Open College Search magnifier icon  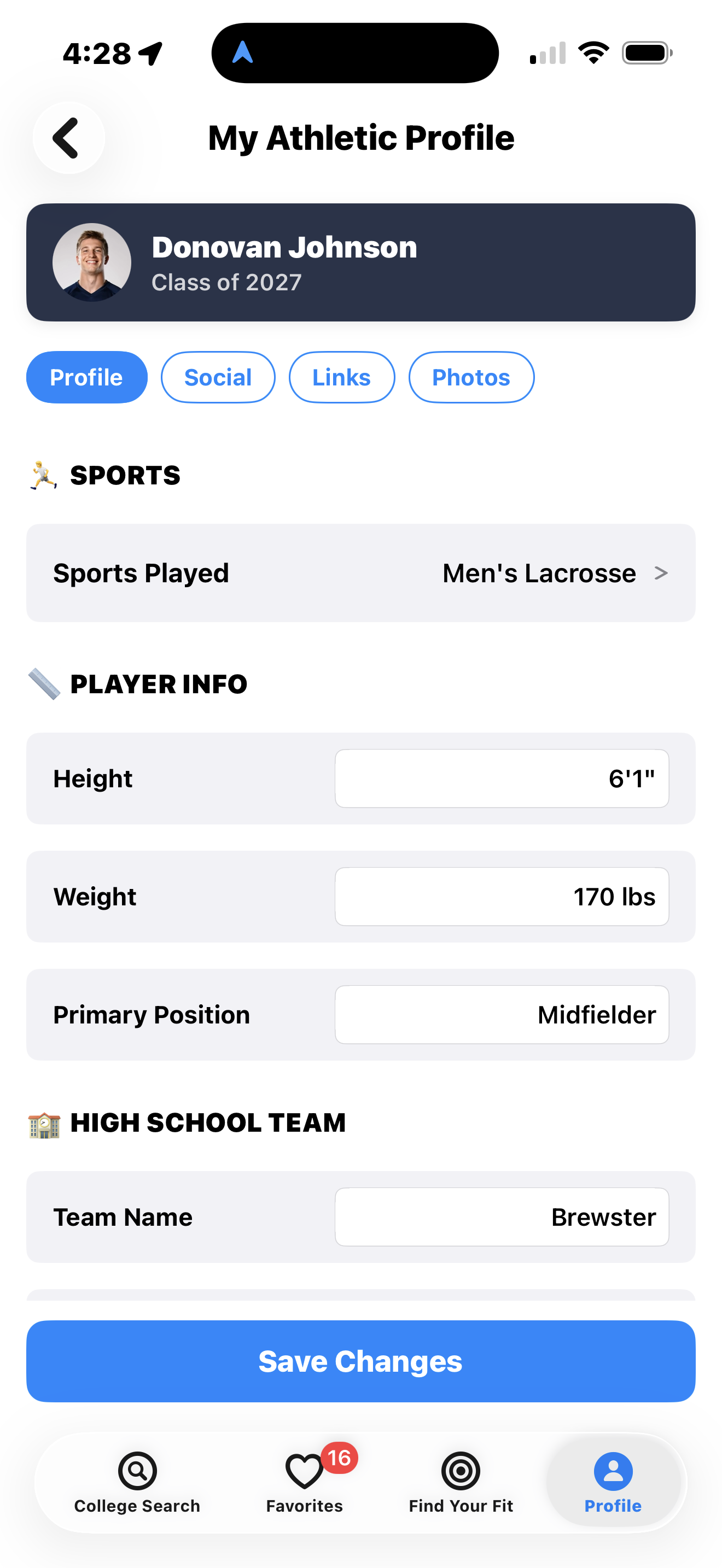point(137,1471)
